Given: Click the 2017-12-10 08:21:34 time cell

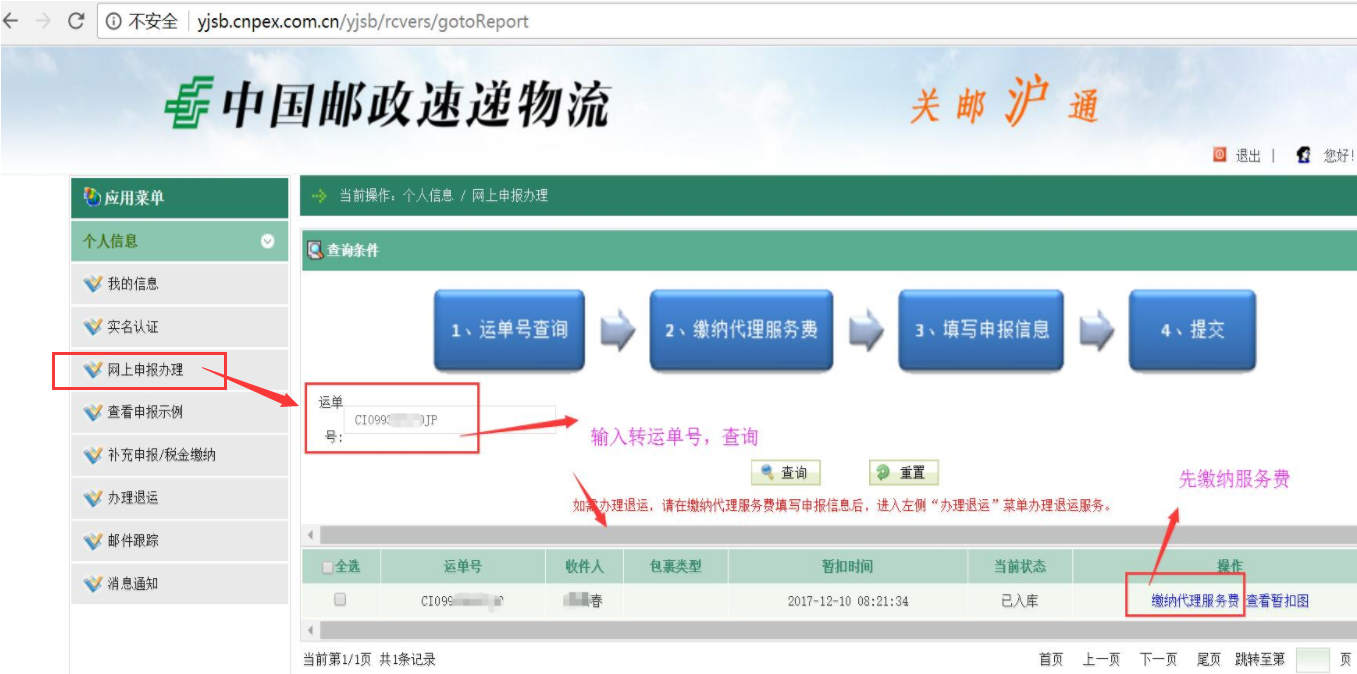Looking at the screenshot, I should pyautogui.click(x=848, y=601).
